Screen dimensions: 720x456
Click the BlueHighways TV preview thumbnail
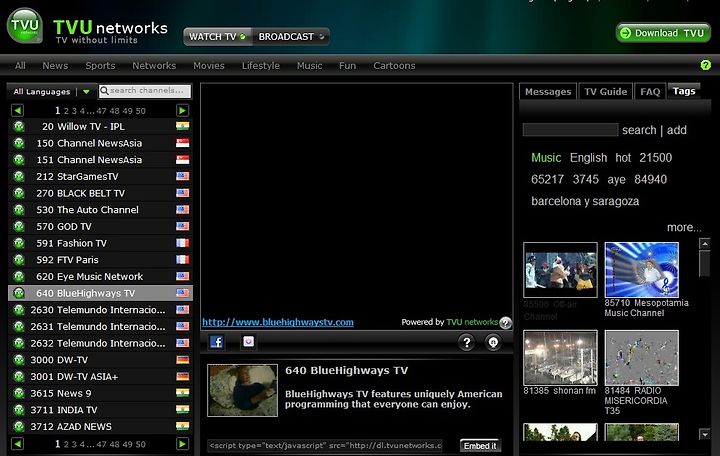(x=242, y=390)
